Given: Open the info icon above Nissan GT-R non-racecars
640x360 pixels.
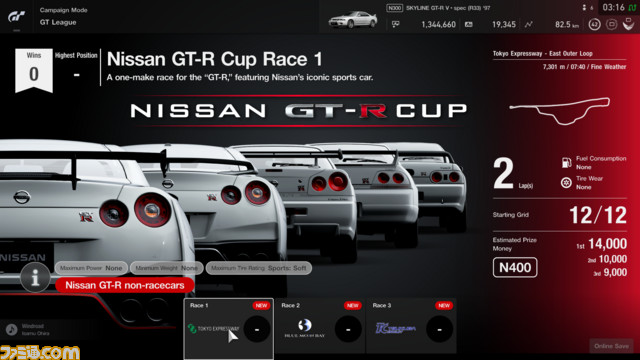Looking at the screenshot, I should coord(36,278).
